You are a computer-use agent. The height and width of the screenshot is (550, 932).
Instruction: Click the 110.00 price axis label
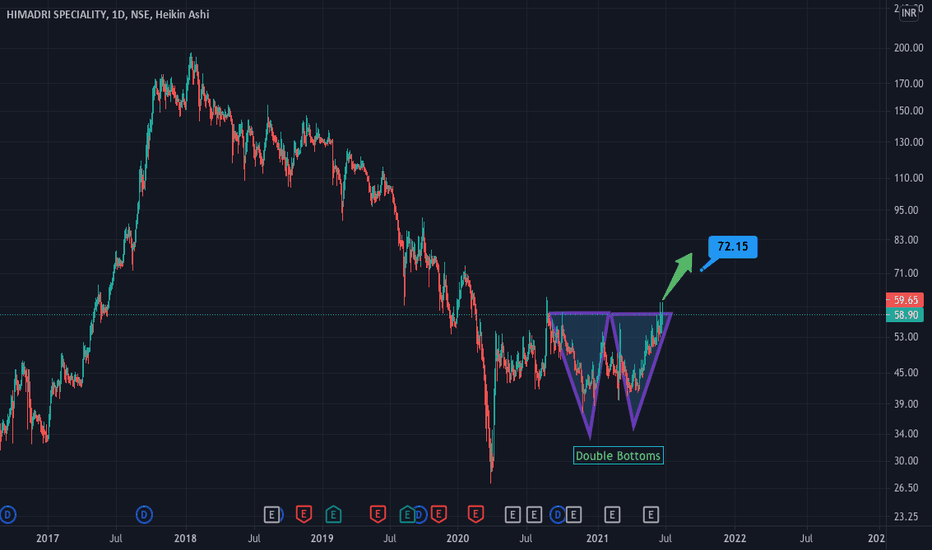point(908,178)
